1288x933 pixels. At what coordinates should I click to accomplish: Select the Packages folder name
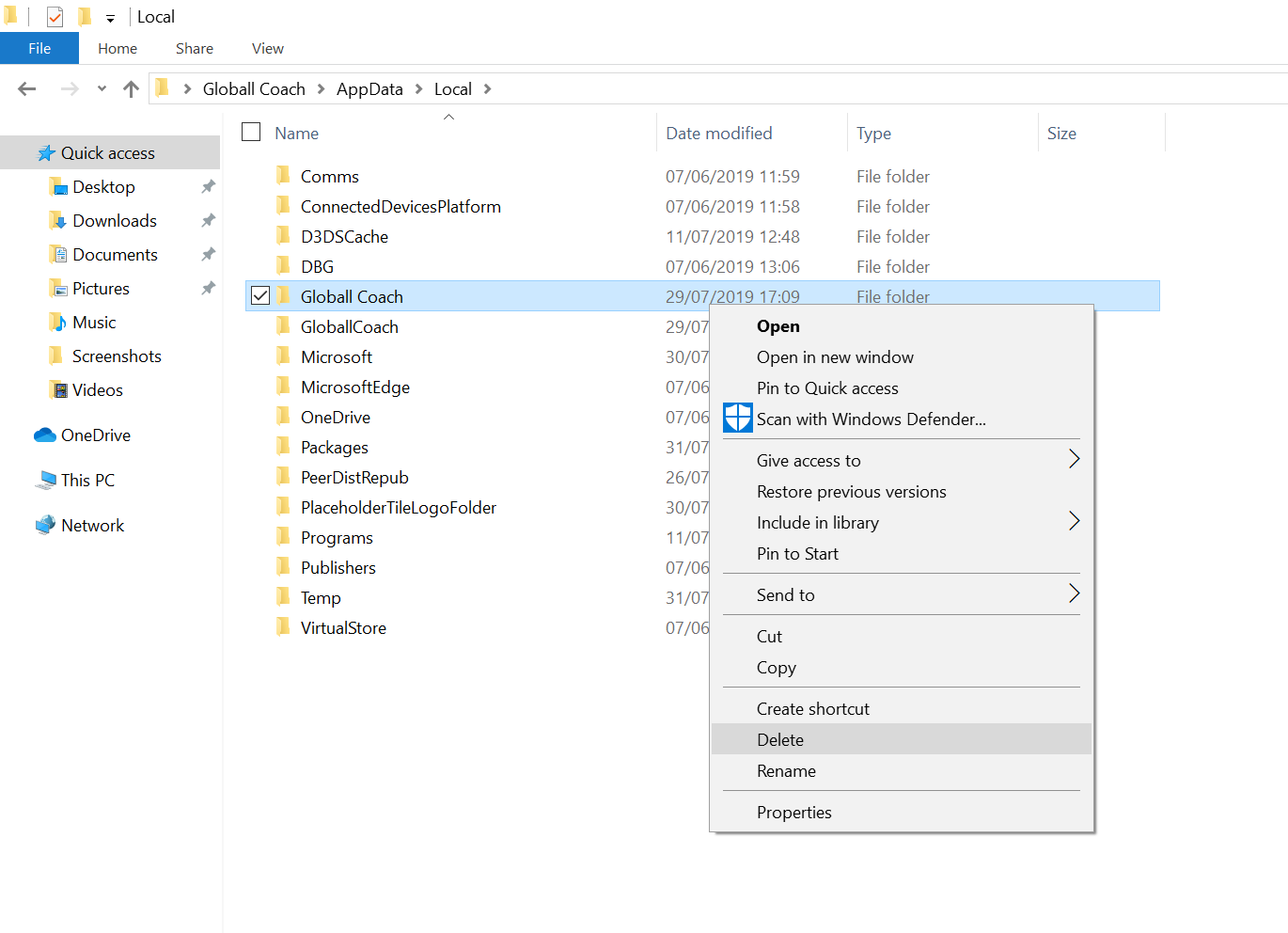[x=335, y=448]
